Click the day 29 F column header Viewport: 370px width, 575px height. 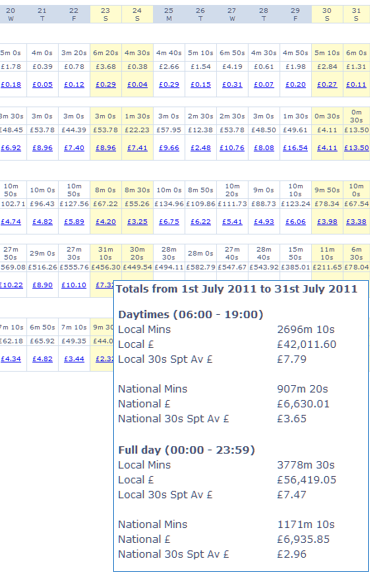(296, 14)
